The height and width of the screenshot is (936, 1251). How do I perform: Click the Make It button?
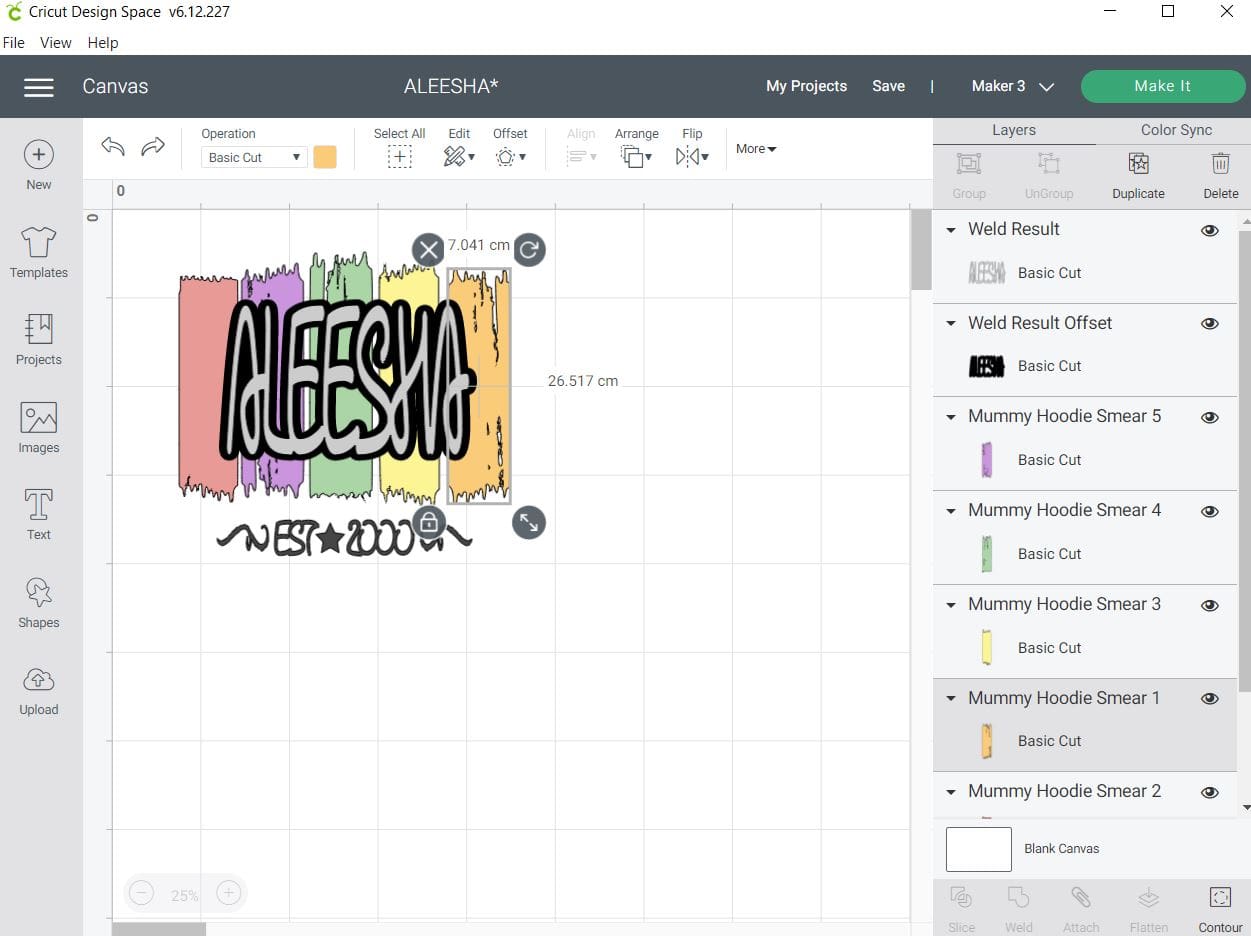(x=1162, y=86)
